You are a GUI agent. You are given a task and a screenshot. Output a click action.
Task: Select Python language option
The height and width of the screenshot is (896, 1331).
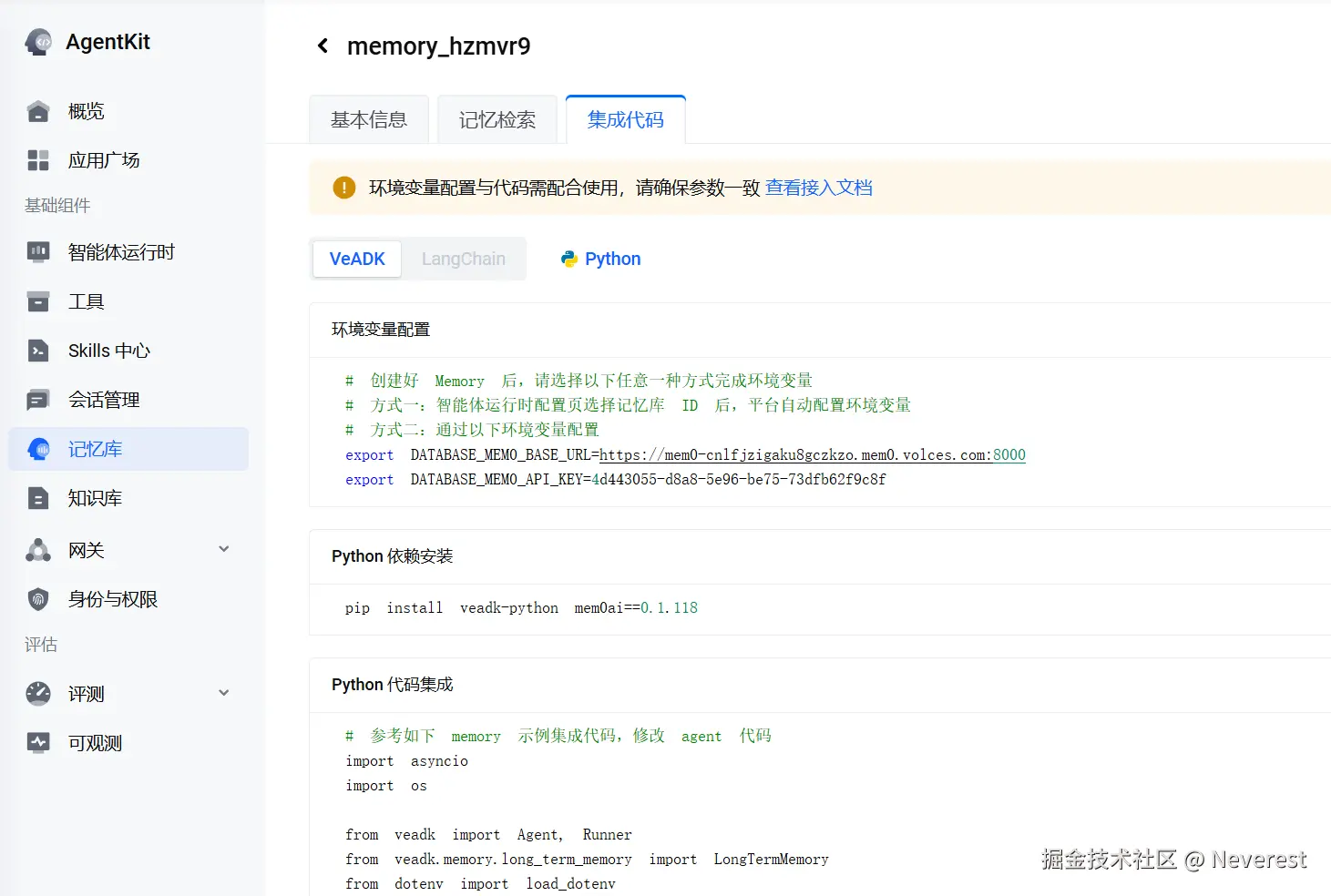601,260
